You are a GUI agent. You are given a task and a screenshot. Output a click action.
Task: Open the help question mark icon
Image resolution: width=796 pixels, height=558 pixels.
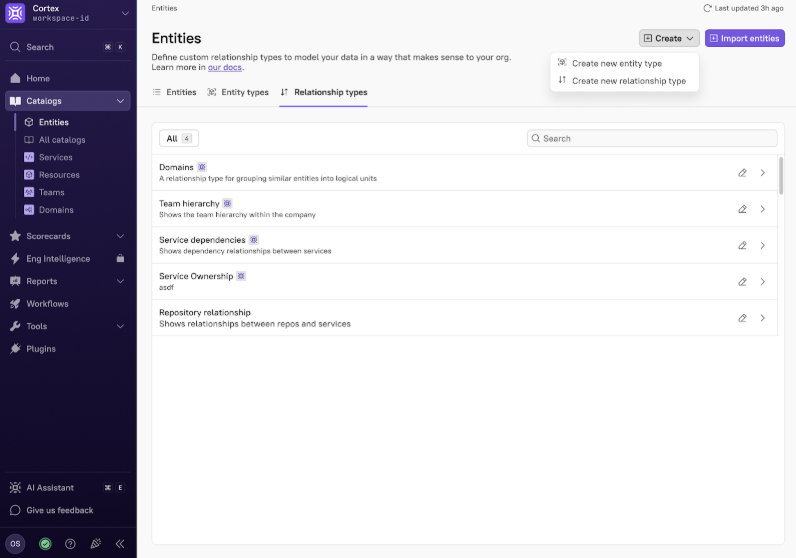click(x=70, y=544)
